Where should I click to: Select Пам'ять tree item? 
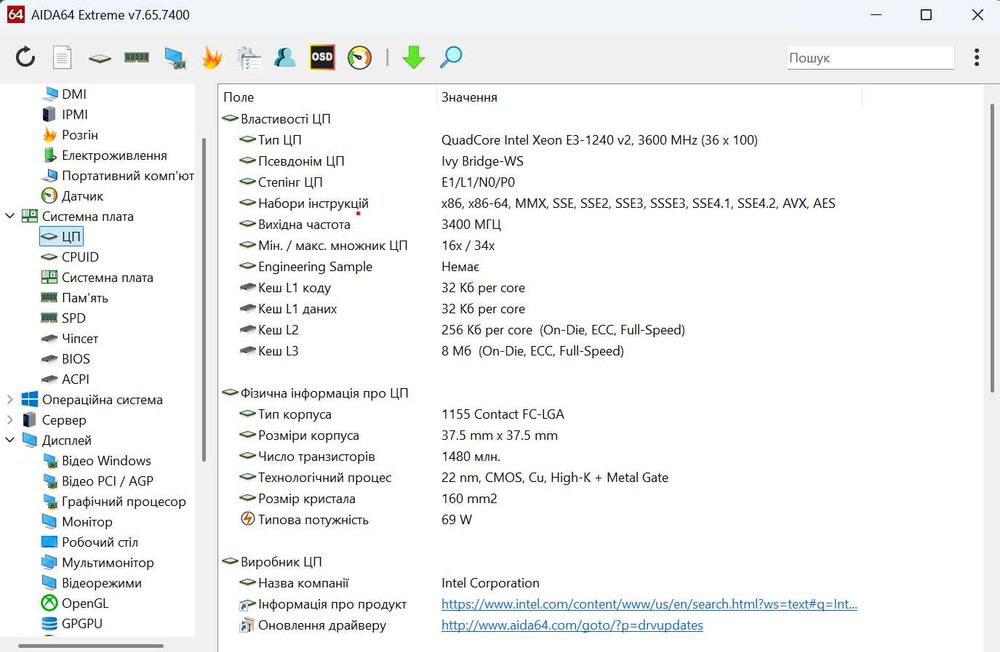75,298
